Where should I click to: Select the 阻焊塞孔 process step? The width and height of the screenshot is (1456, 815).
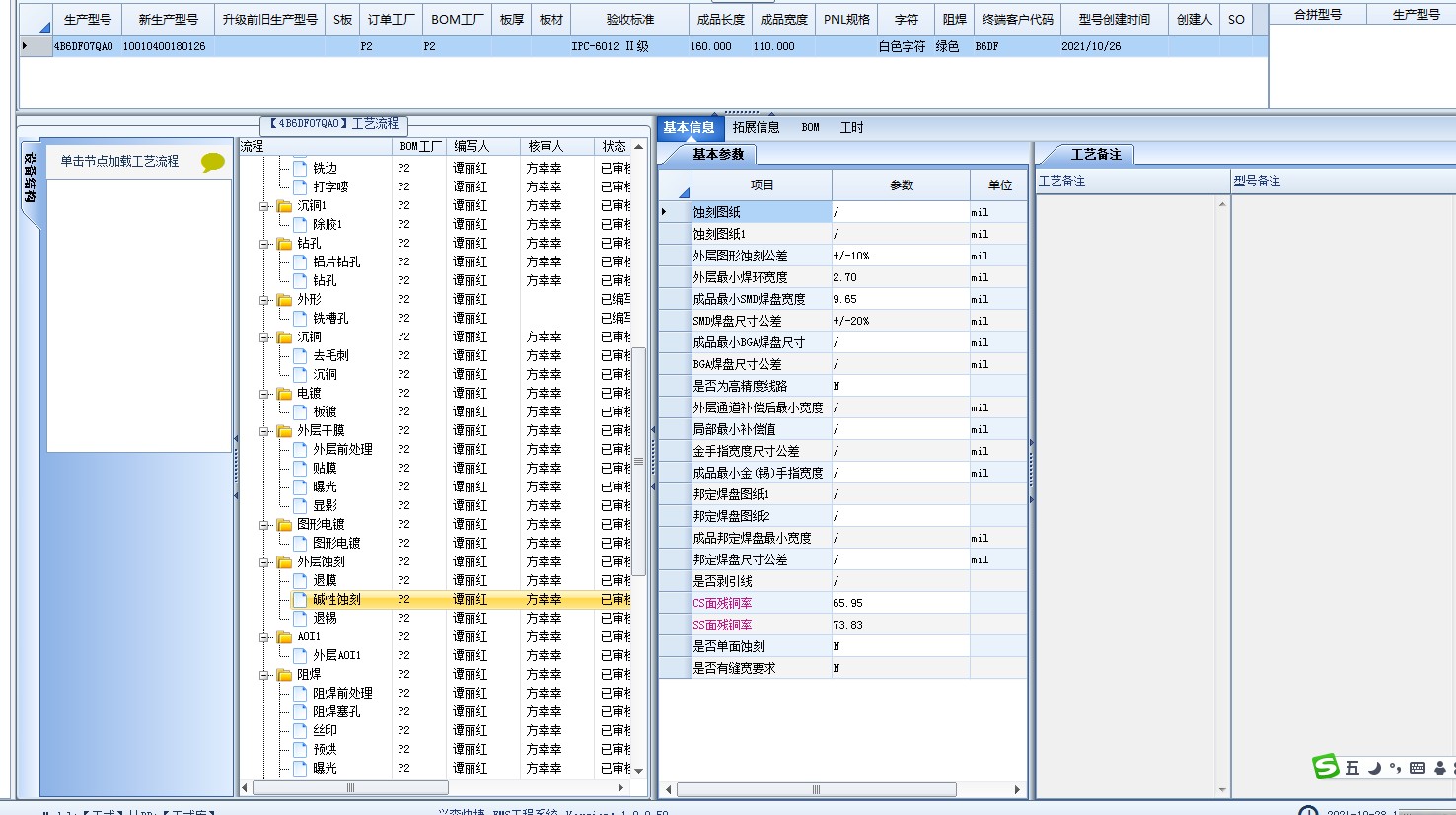(336, 712)
